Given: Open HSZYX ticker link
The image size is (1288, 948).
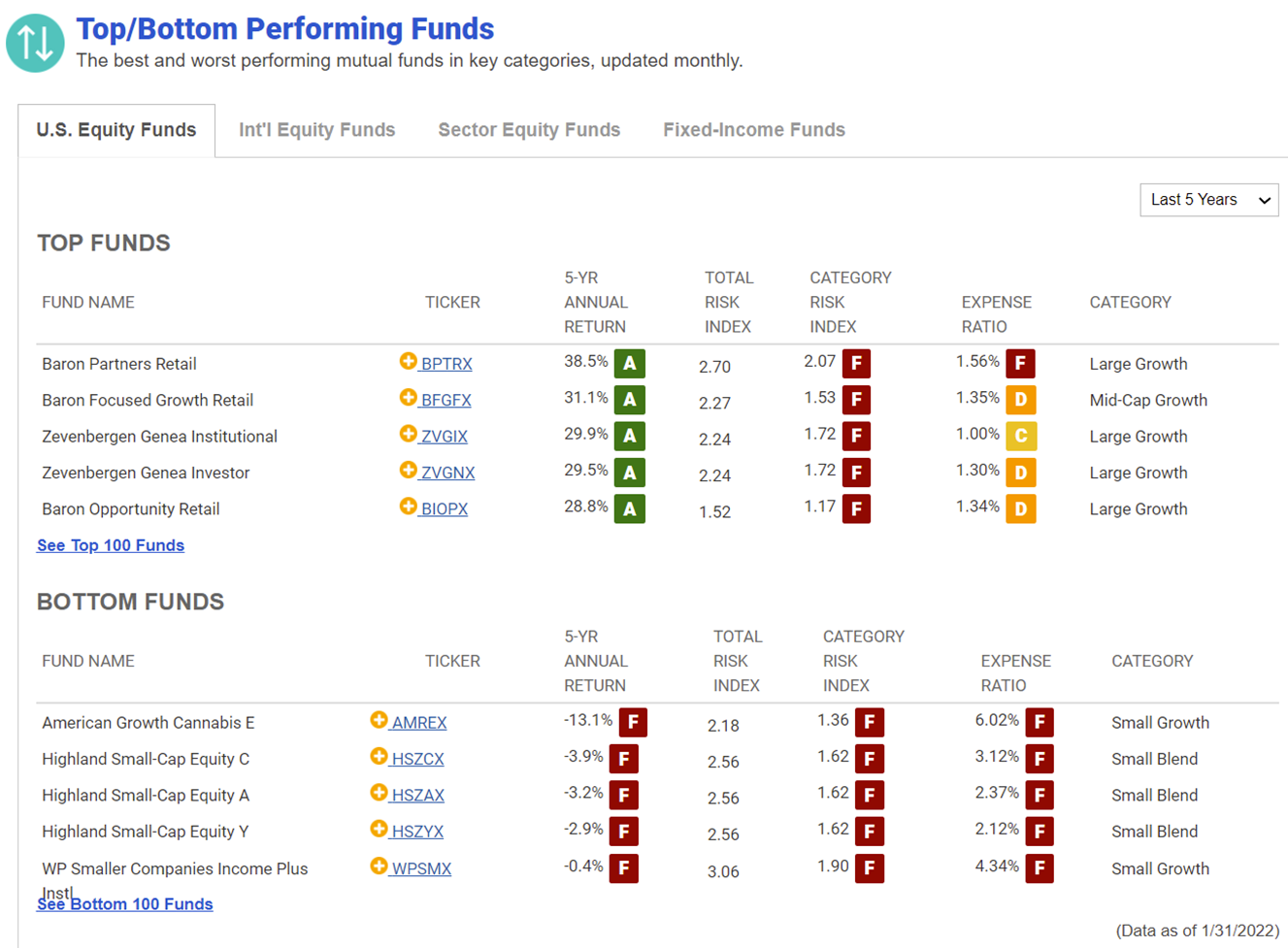Looking at the screenshot, I should [x=417, y=832].
